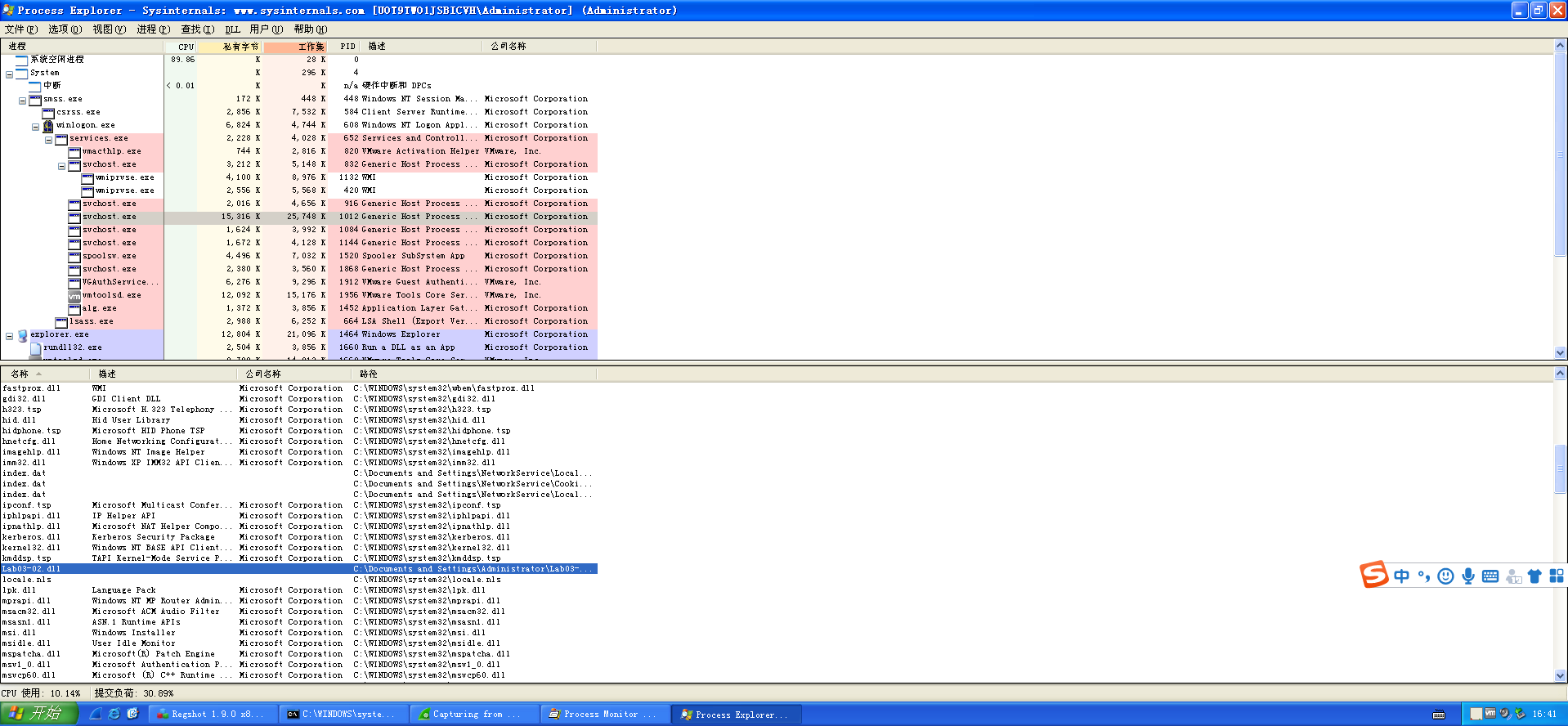Collapse the svchost.exe node with wmiprvse children
This screenshot has width=1568, height=726.
click(61, 166)
